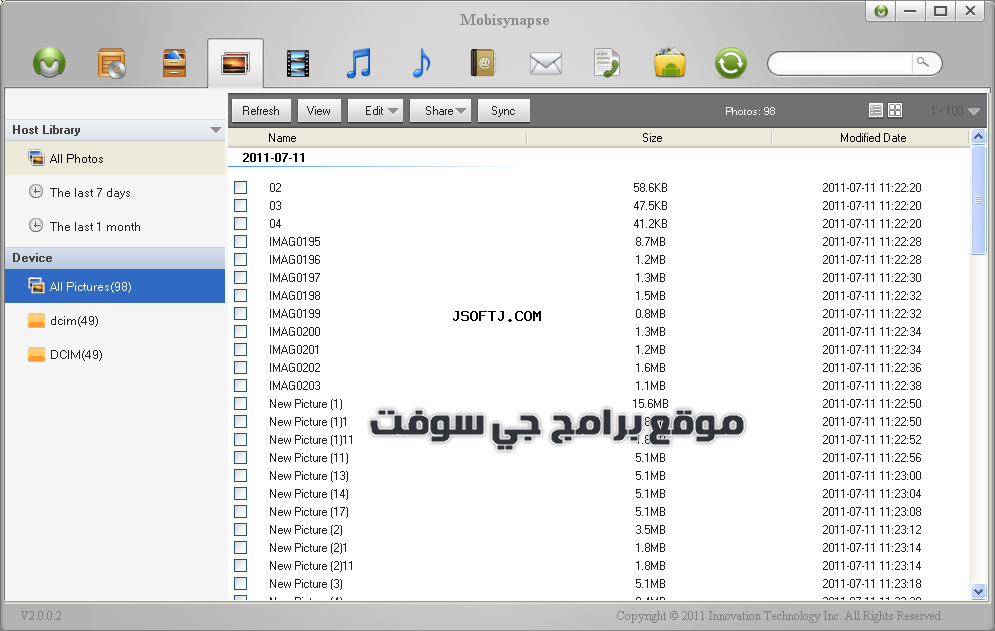This screenshot has height=631, width=995.
Task: Click the green icon in title bar
Action: (881, 11)
